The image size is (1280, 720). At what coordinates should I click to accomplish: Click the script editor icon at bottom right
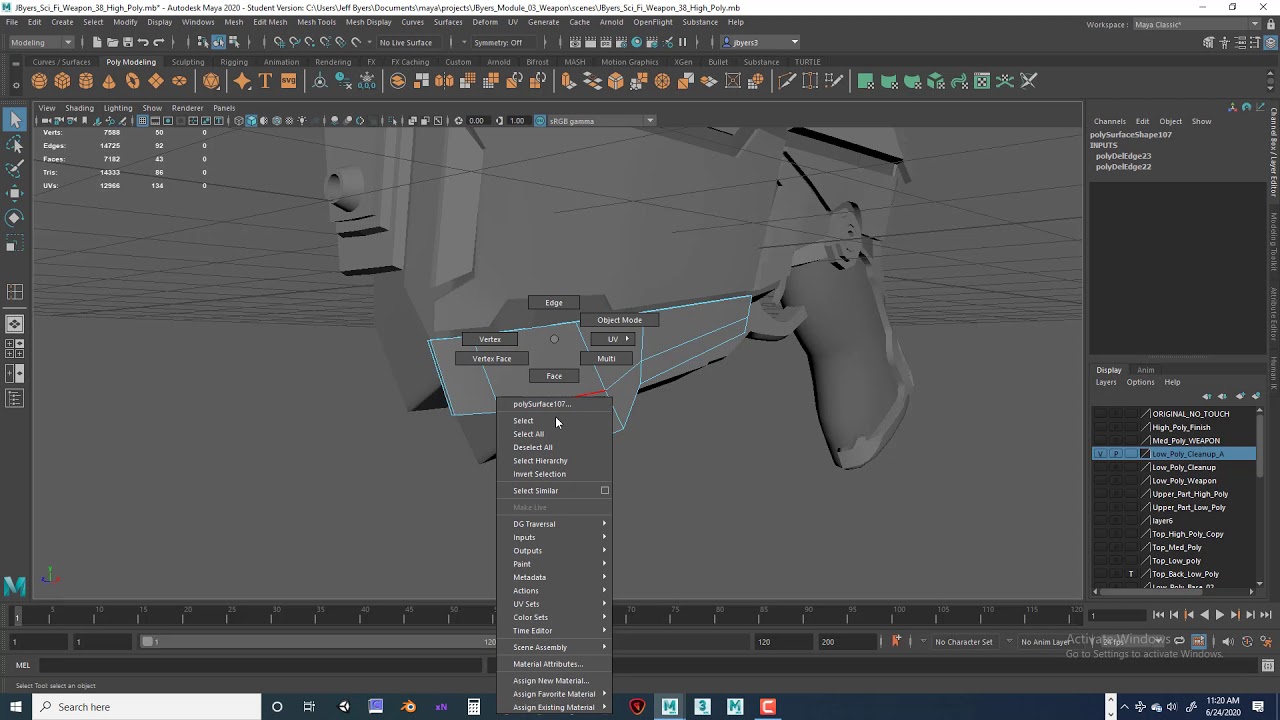click(x=1268, y=665)
